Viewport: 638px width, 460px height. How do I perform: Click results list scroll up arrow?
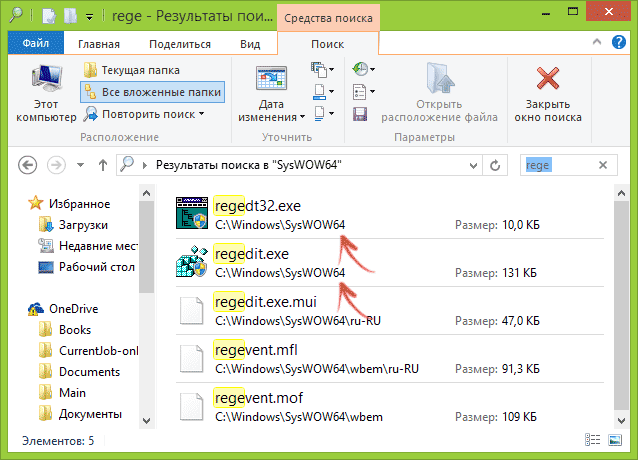coord(621,193)
